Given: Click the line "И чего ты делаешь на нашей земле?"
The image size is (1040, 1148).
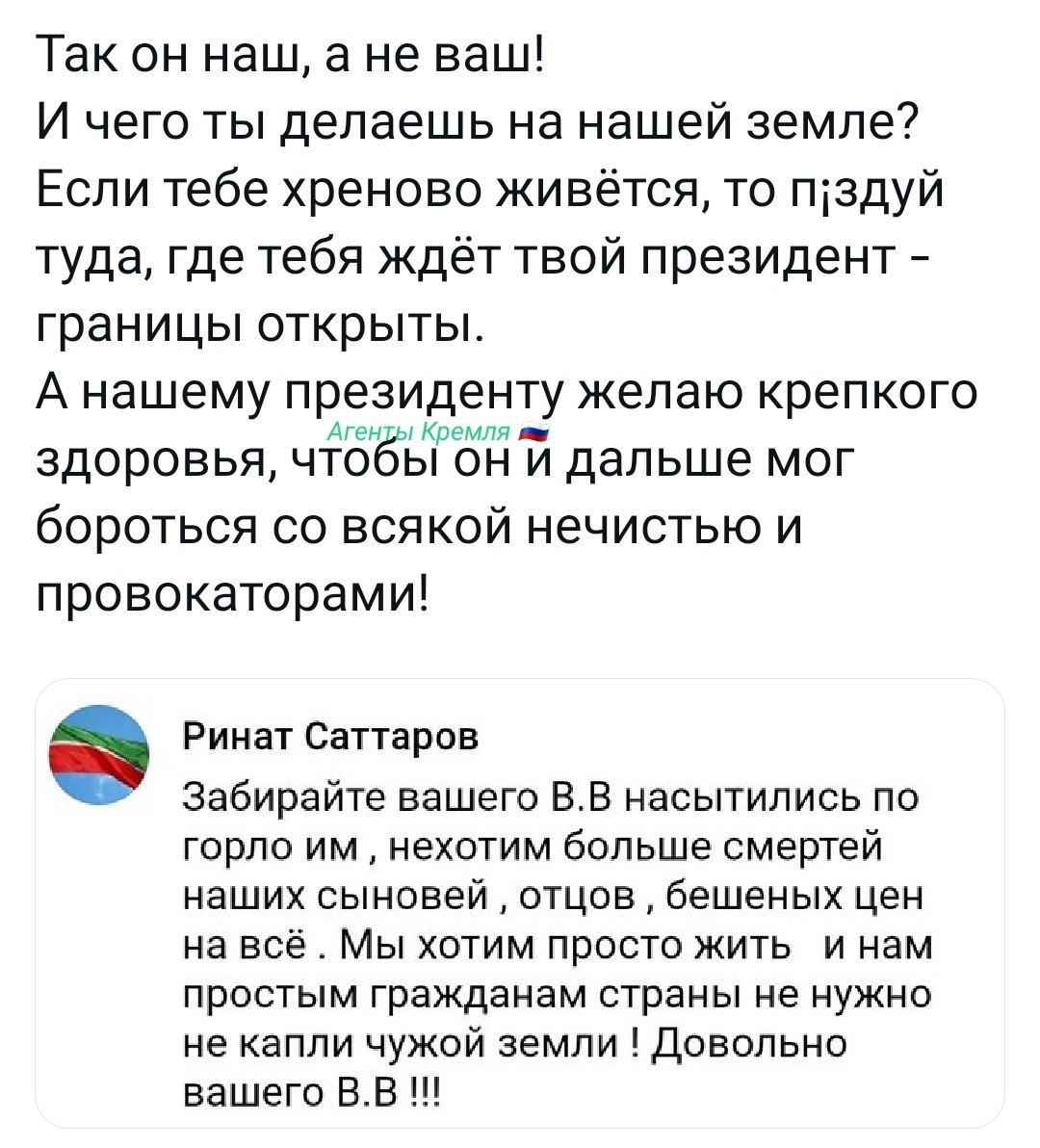Looking at the screenshot, I should [x=476, y=124].
